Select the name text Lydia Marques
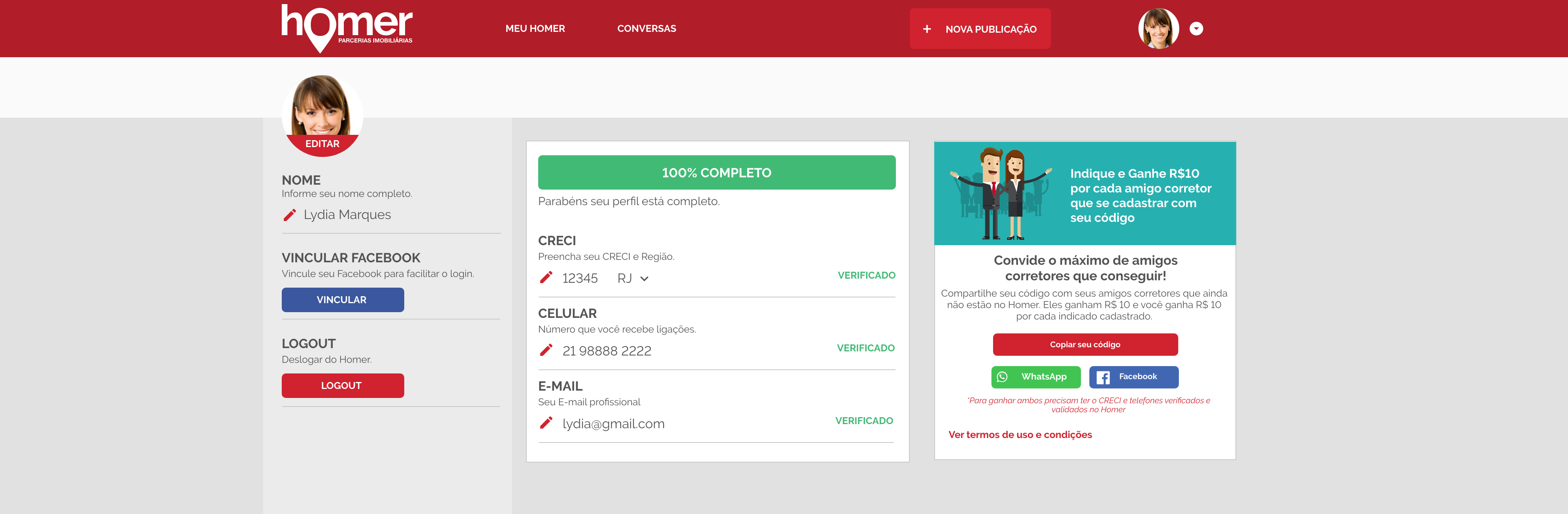 pyautogui.click(x=347, y=215)
